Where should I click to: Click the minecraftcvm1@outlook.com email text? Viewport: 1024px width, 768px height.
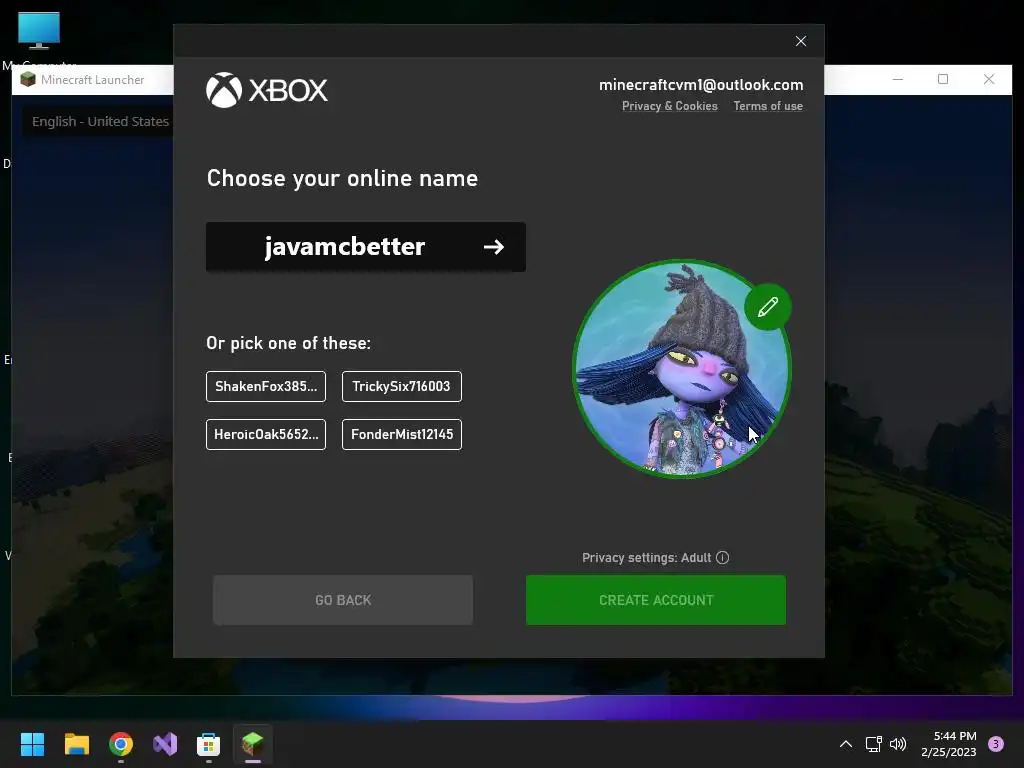point(701,85)
